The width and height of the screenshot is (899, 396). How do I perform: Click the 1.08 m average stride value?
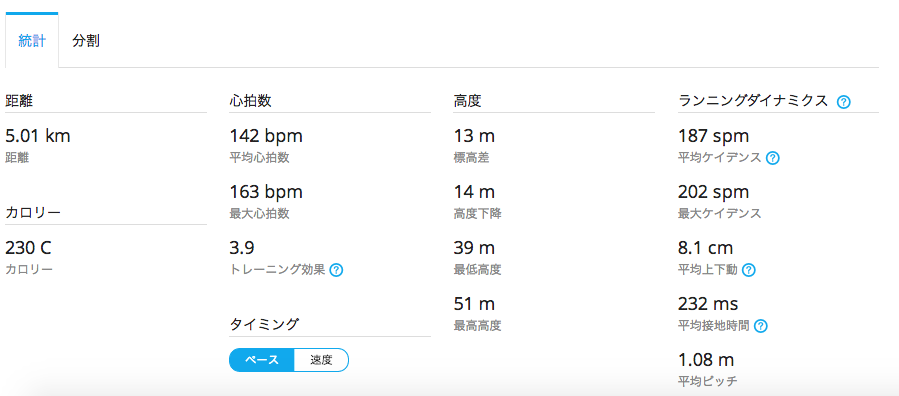click(706, 360)
